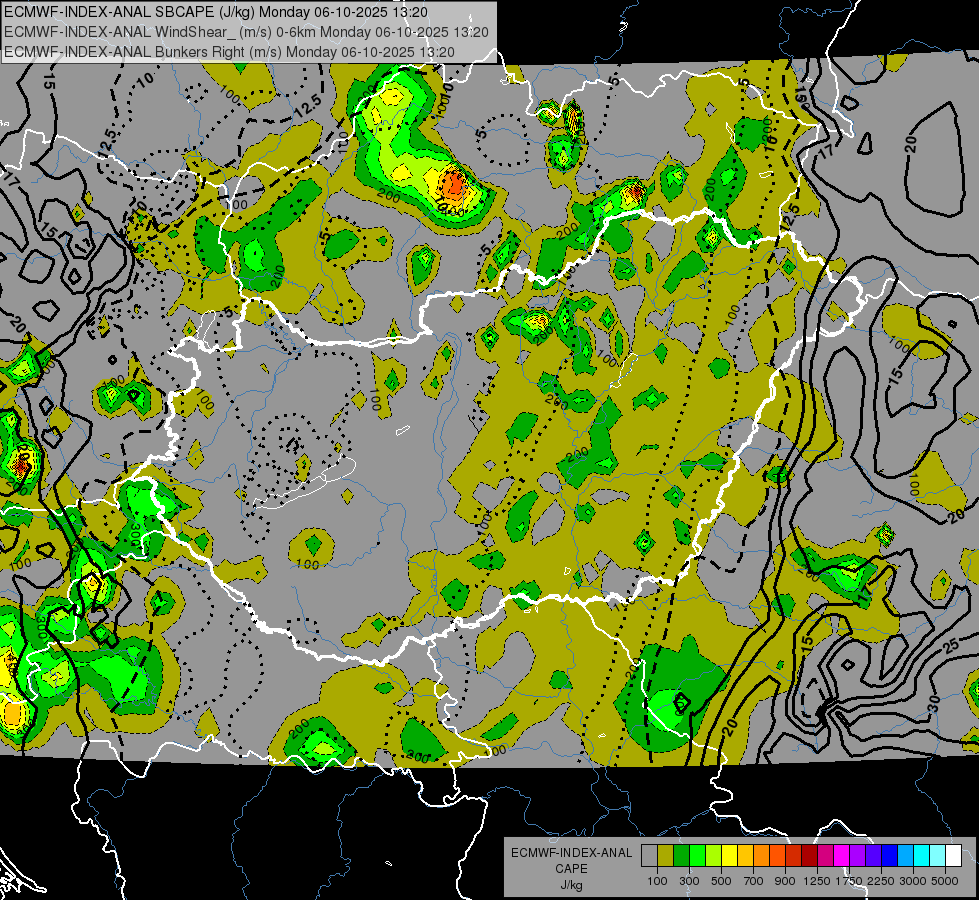Click the 3000 label under the legend

913,881
